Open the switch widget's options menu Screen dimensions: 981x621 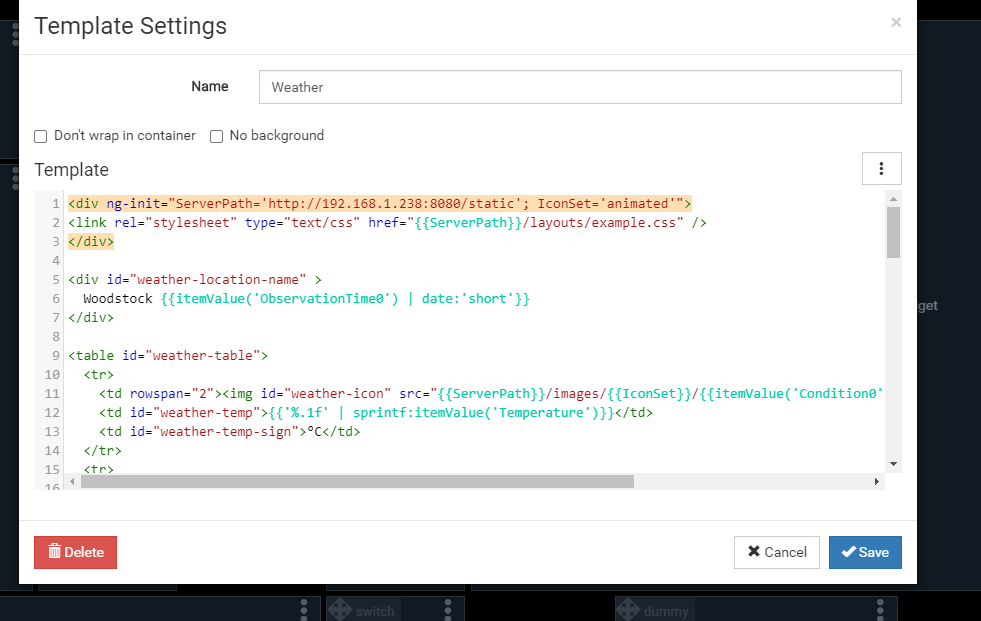[x=448, y=609]
